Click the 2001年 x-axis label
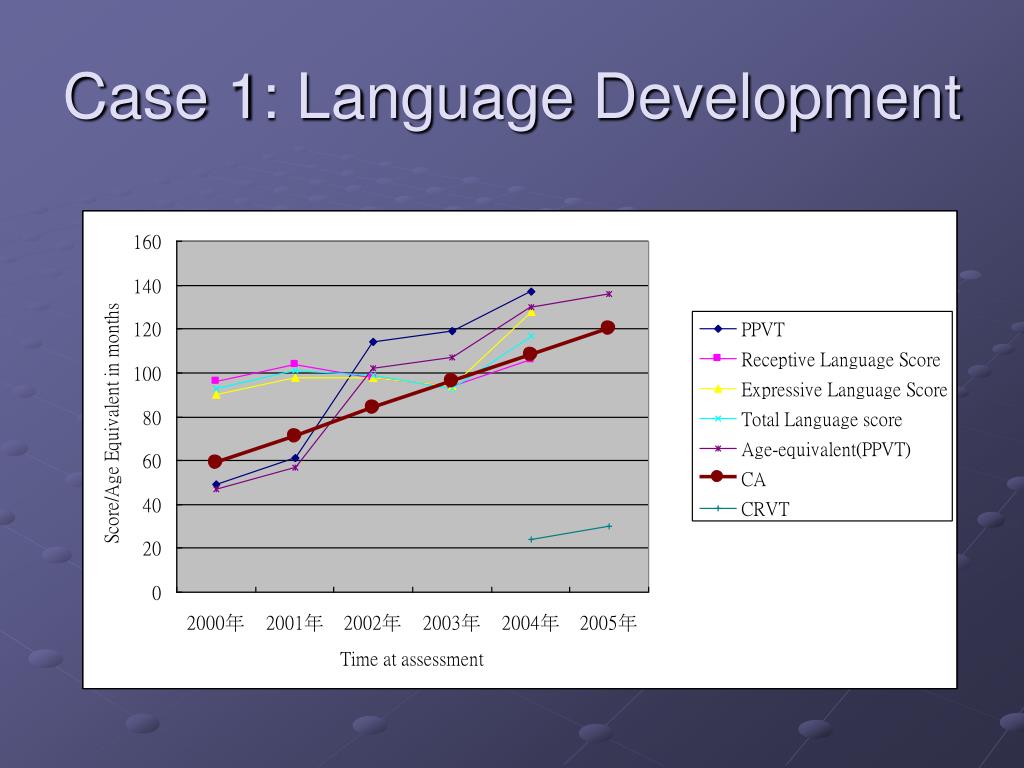Screen dimensions: 1024x768 click(294, 622)
